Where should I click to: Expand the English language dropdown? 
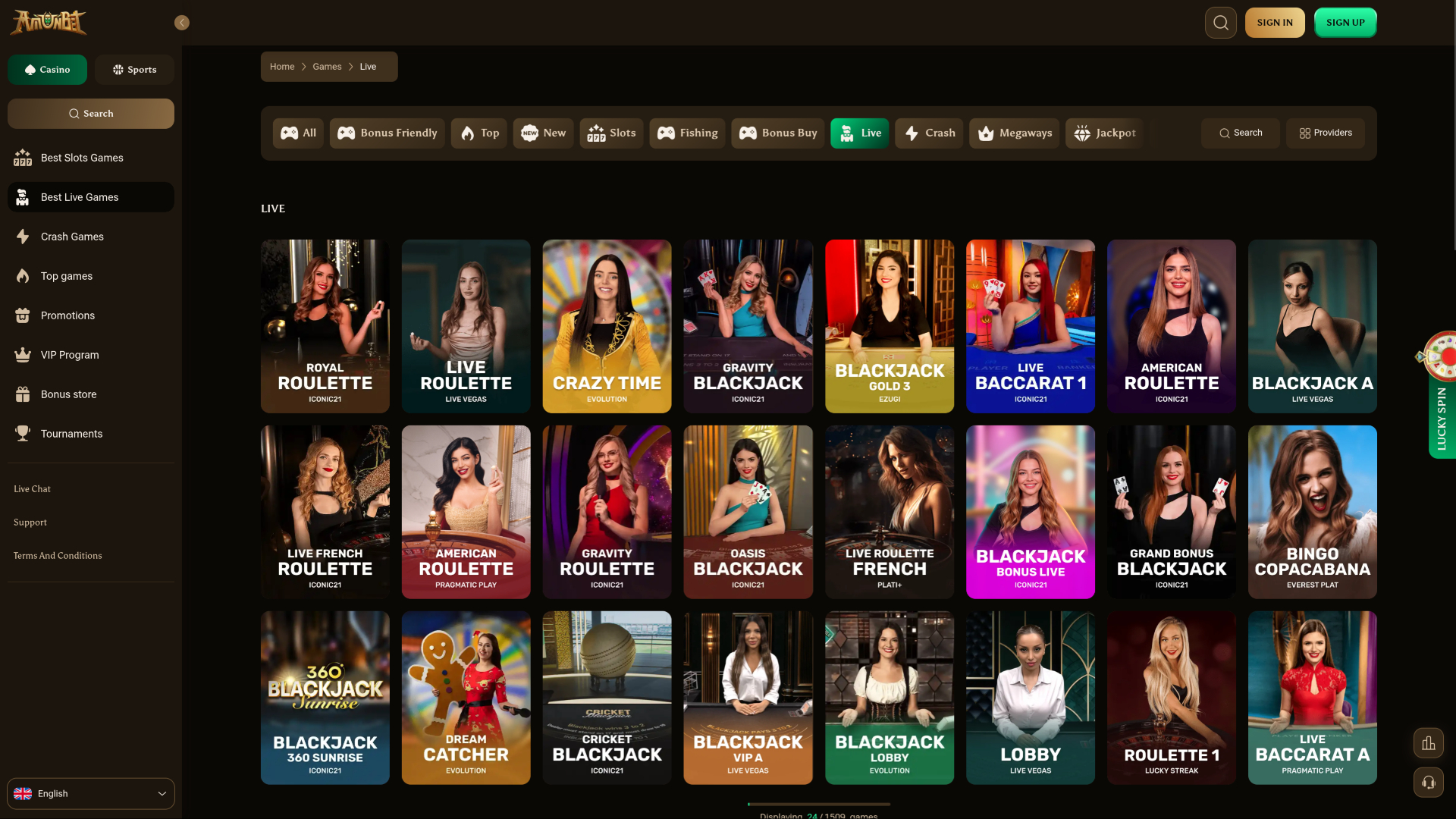(91, 793)
